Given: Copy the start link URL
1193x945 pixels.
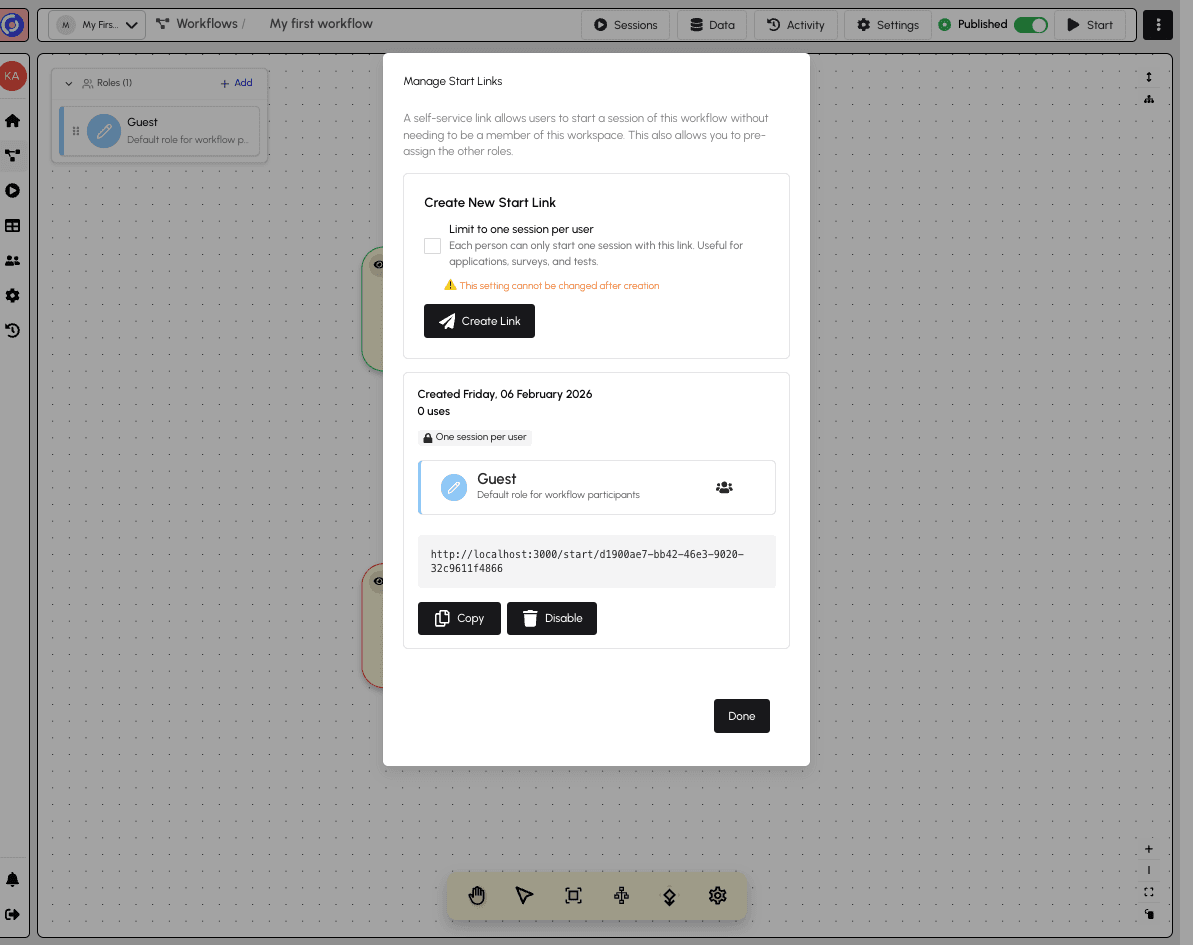Looking at the screenshot, I should (x=459, y=618).
